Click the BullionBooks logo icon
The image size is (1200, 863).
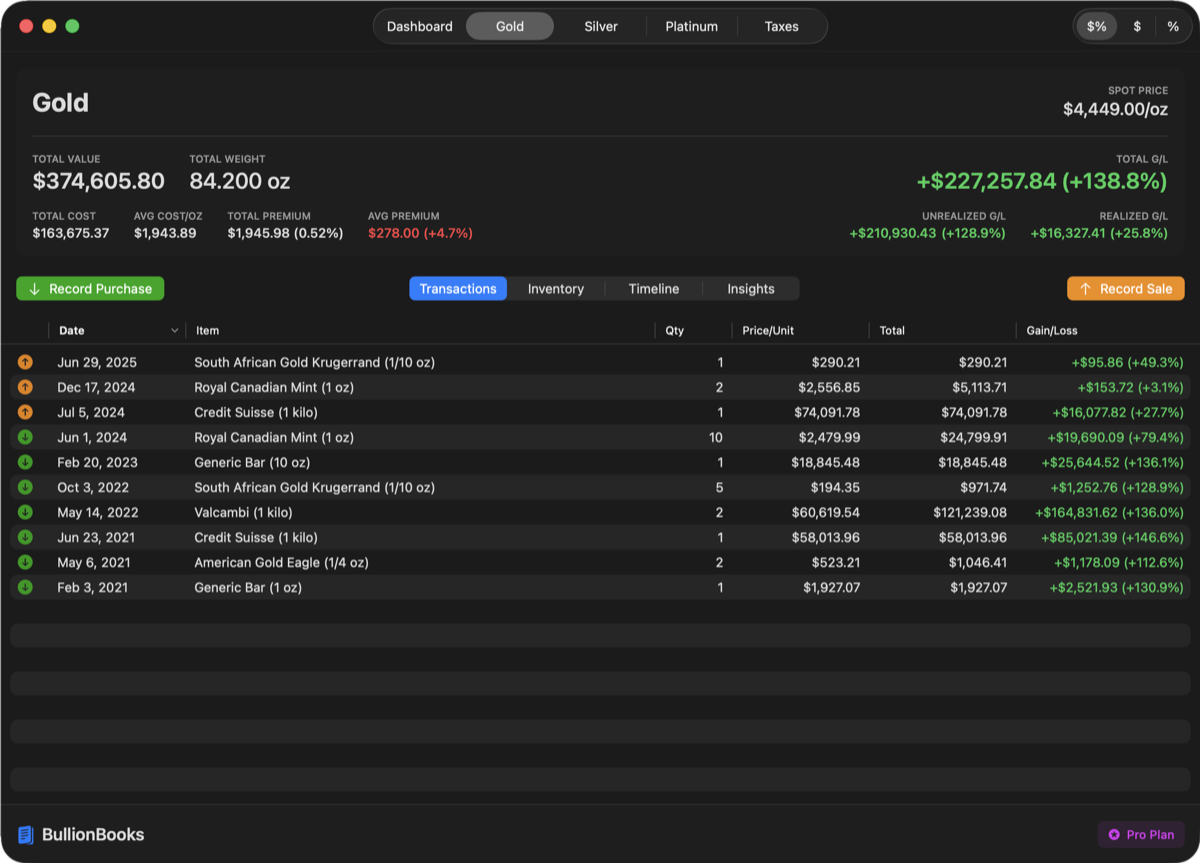[x=26, y=835]
